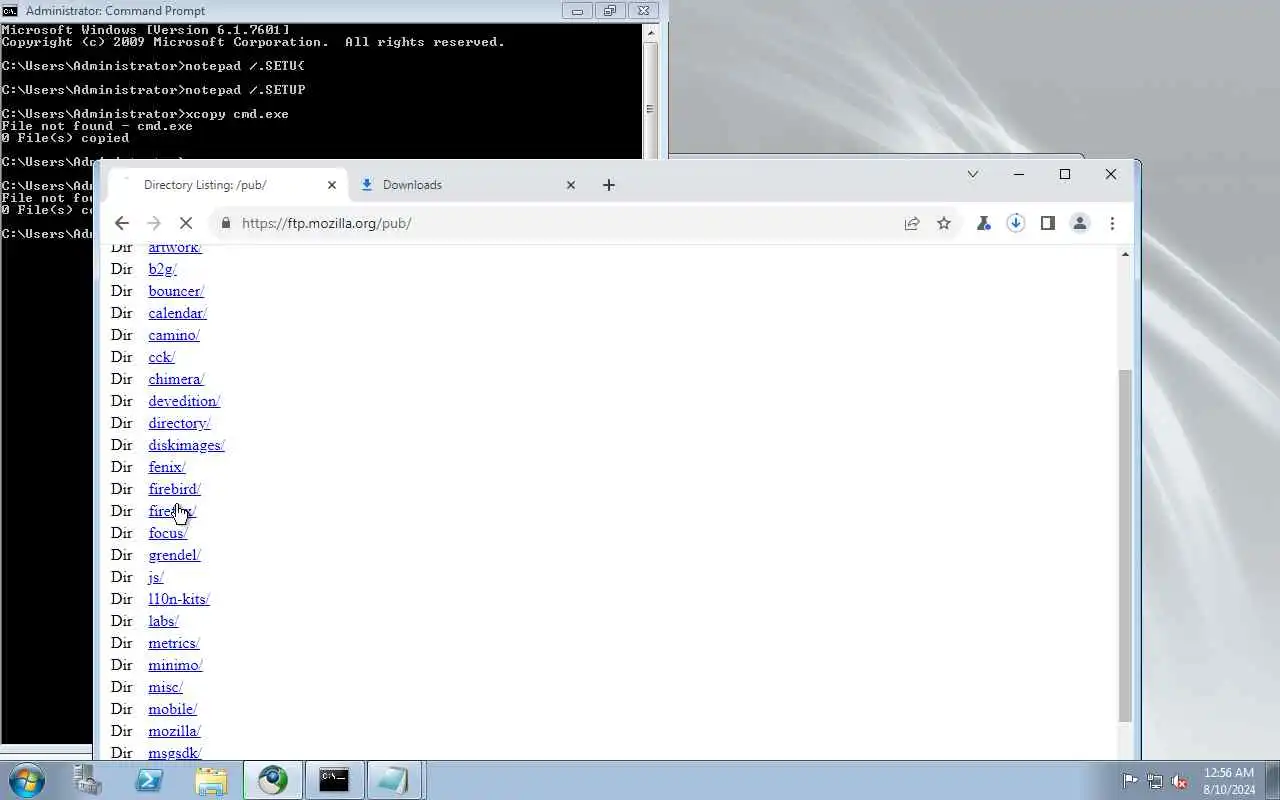This screenshot has height=800, width=1280.
Task: Launch Server Manager from the taskbar
Action: (88, 780)
